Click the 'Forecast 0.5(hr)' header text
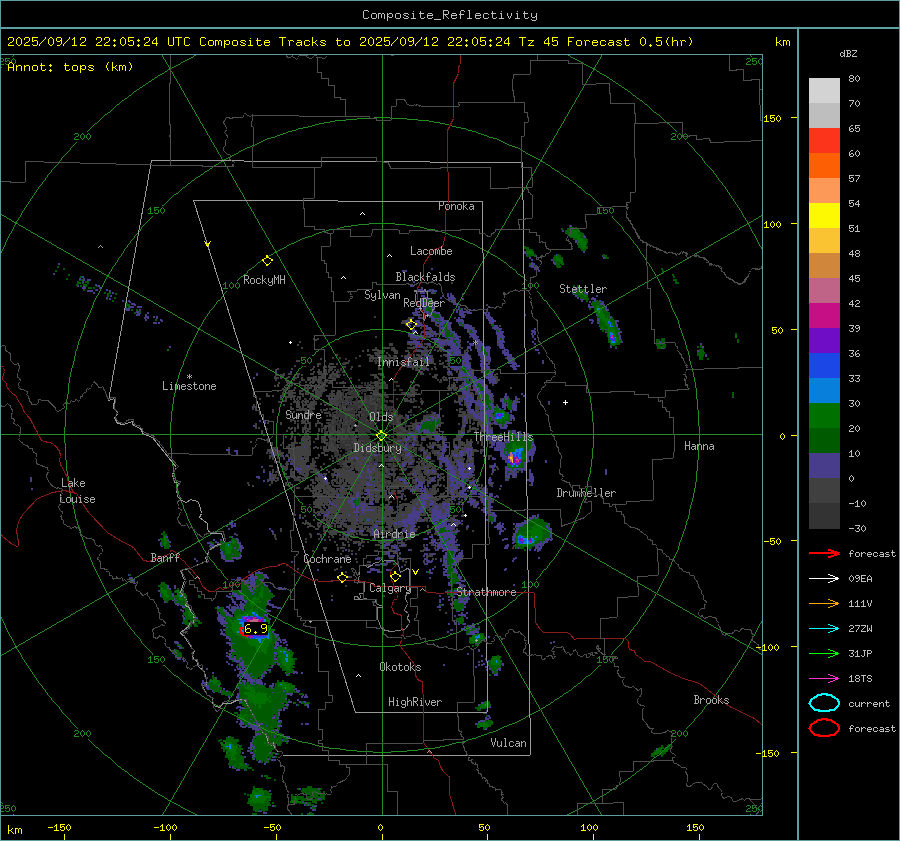900x841 pixels. (x=630, y=42)
